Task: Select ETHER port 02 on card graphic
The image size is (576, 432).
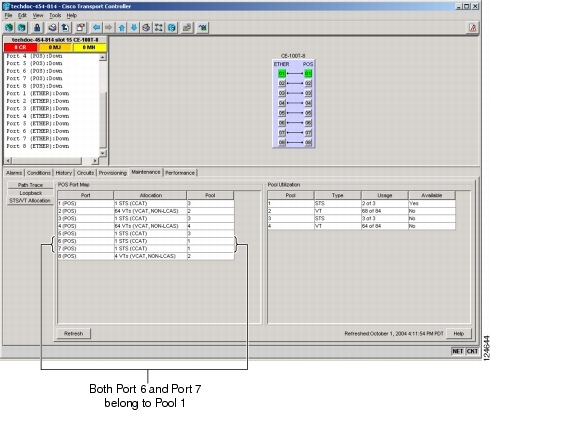Action: tap(282, 83)
